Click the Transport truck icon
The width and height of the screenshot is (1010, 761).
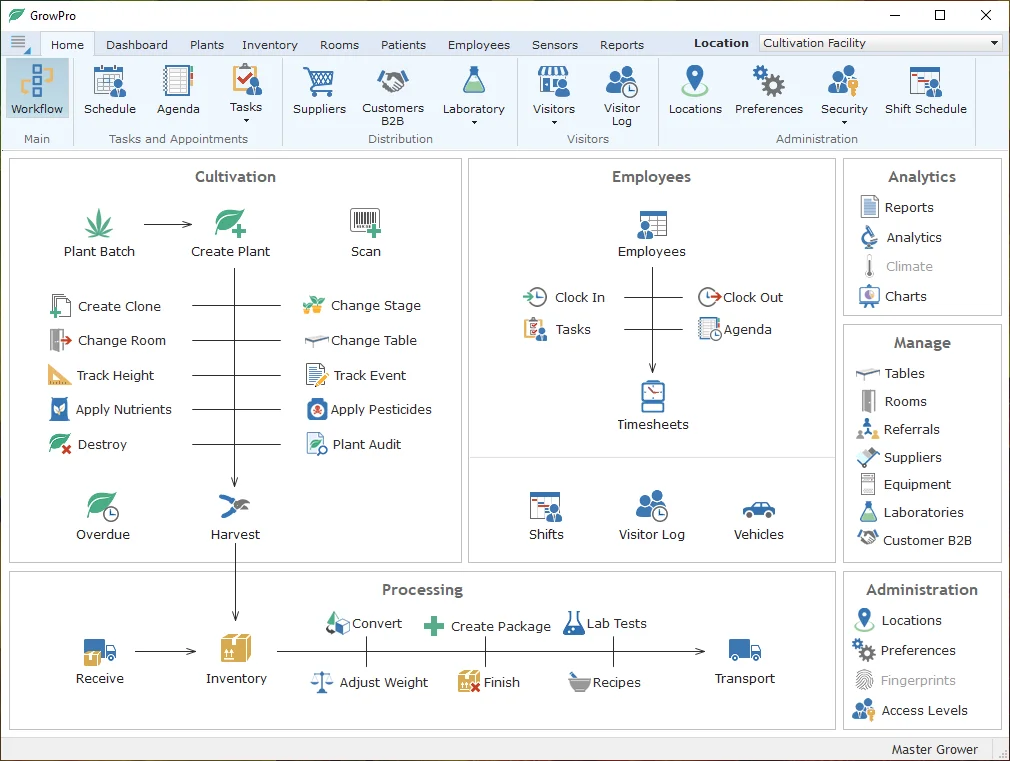744,651
